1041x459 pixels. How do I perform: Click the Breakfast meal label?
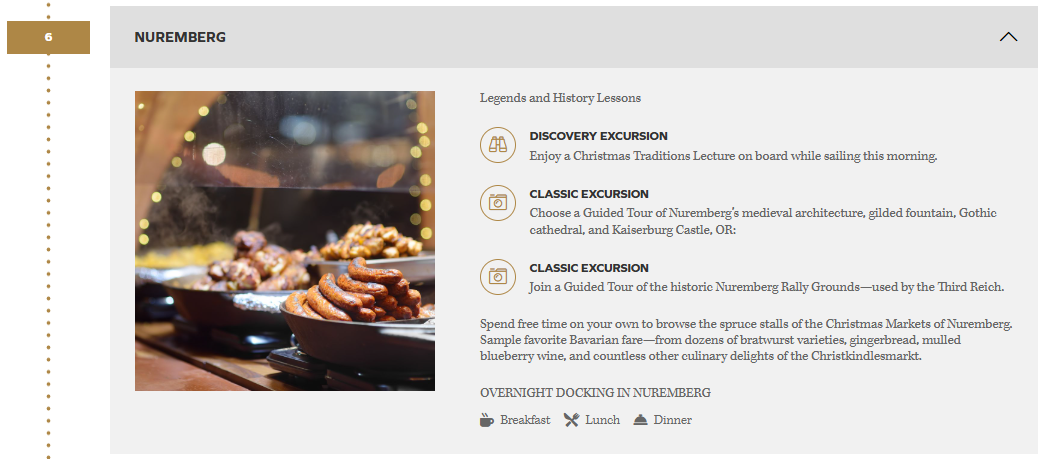(525, 420)
